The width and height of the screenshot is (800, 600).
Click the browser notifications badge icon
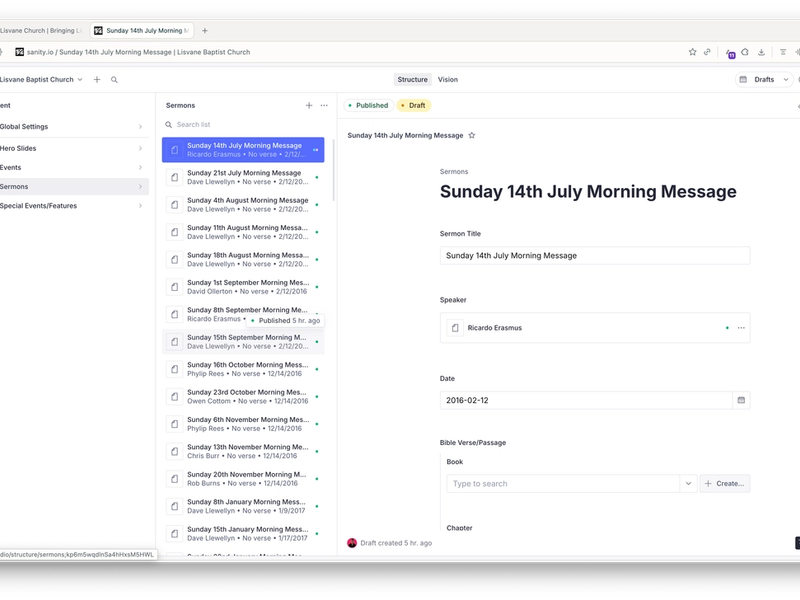pyautogui.click(x=730, y=53)
